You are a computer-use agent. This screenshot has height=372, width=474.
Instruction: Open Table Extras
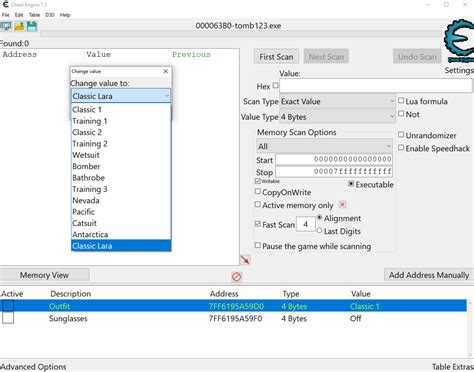(x=453, y=367)
